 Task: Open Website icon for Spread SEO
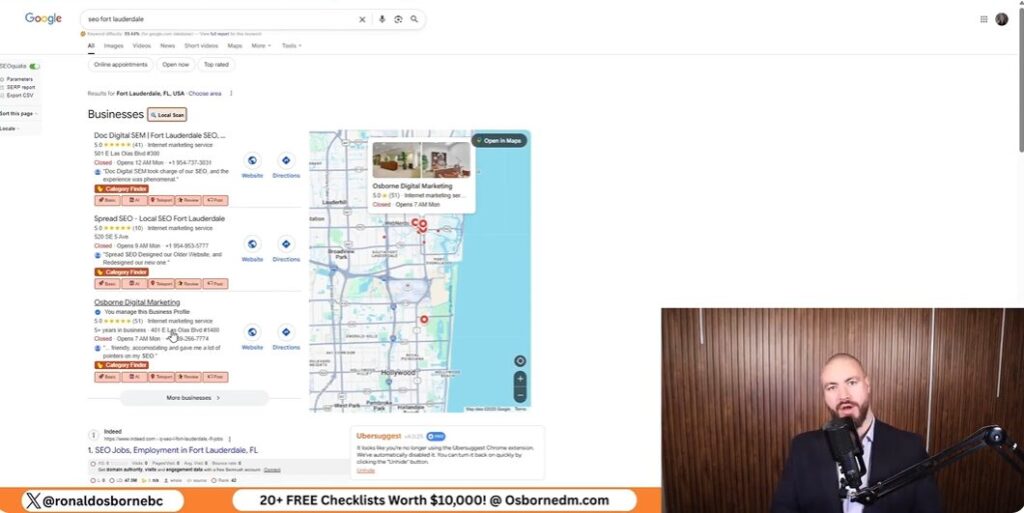click(252, 244)
